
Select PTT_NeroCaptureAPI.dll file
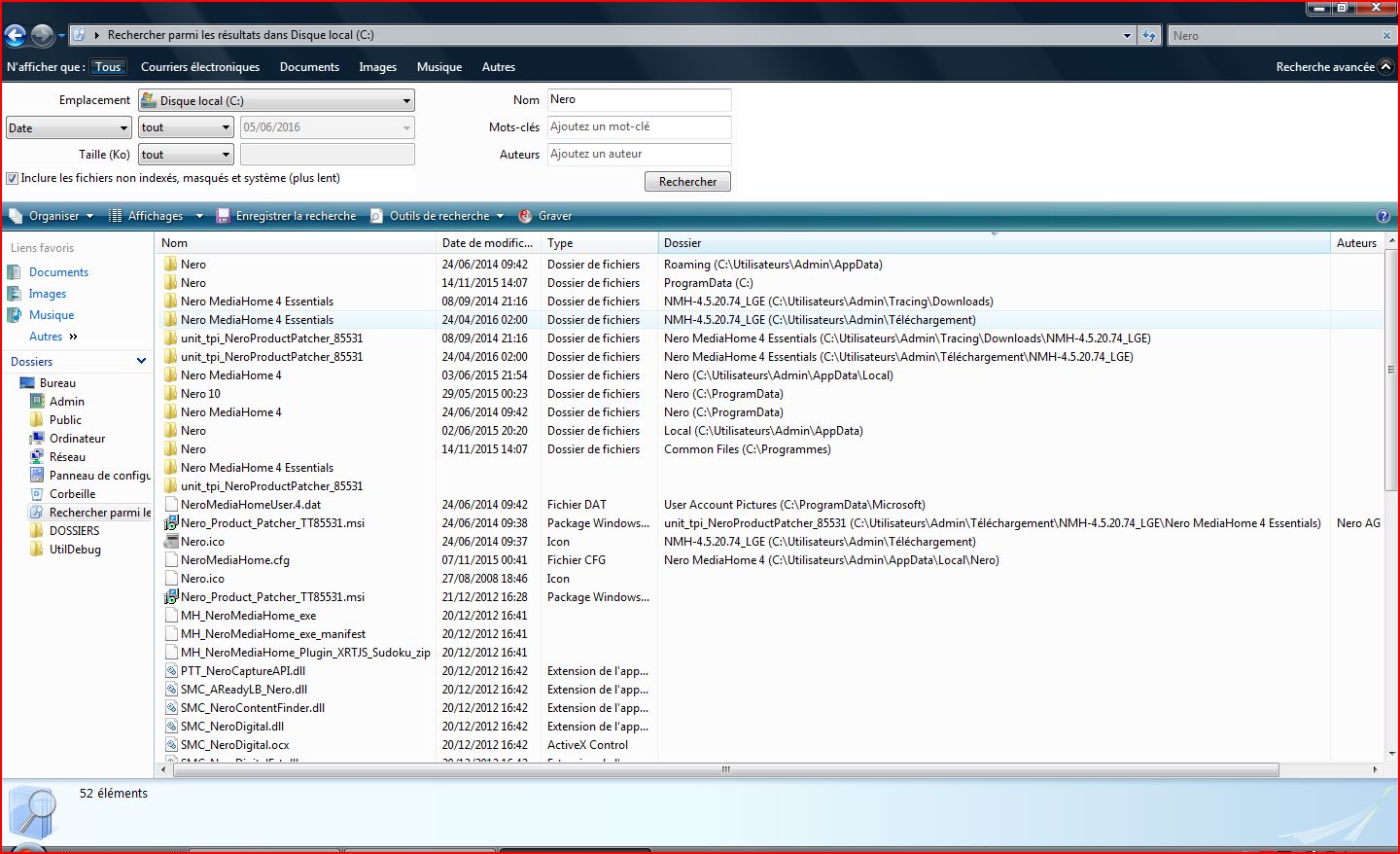(x=243, y=671)
